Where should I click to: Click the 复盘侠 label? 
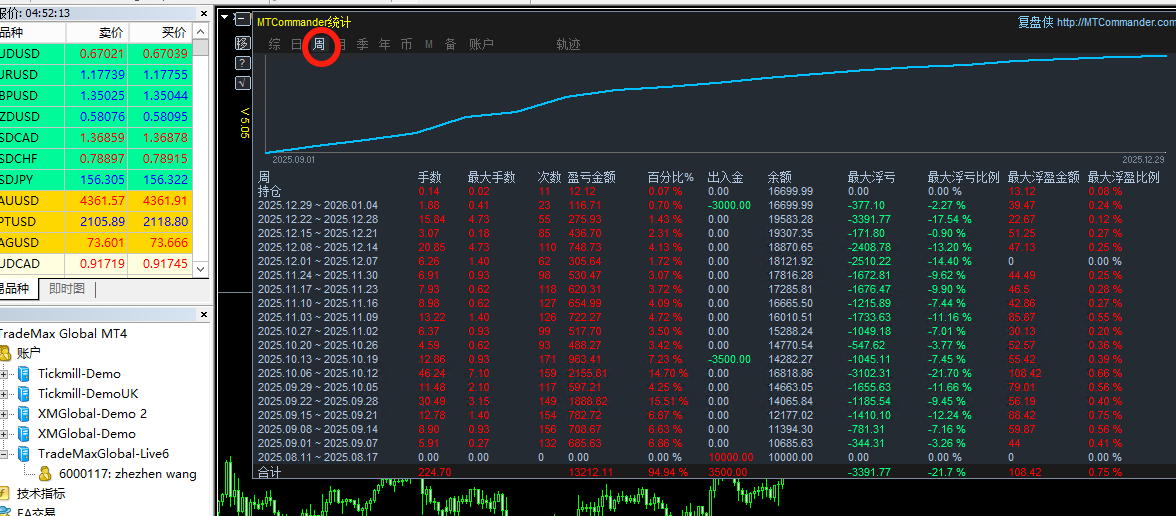pos(1035,22)
